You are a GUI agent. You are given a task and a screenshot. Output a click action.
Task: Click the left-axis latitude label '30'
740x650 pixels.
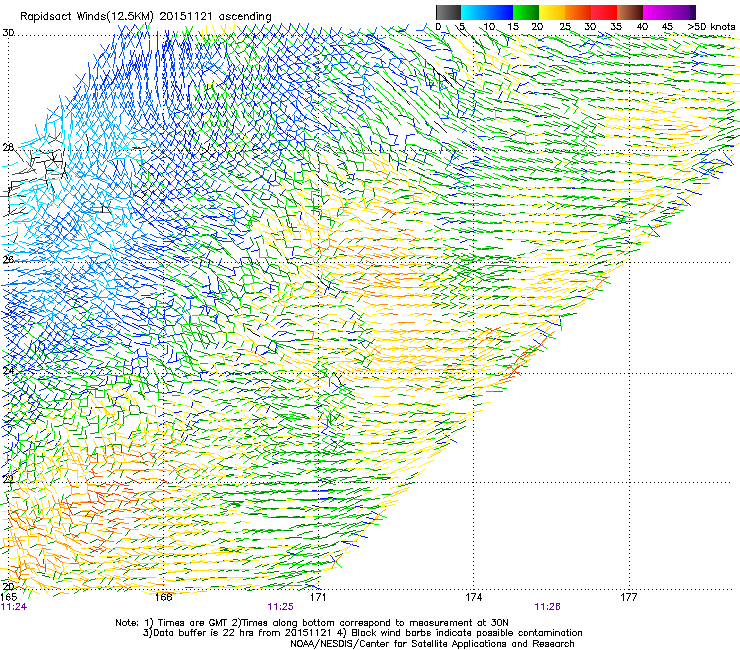pyautogui.click(x=8, y=33)
